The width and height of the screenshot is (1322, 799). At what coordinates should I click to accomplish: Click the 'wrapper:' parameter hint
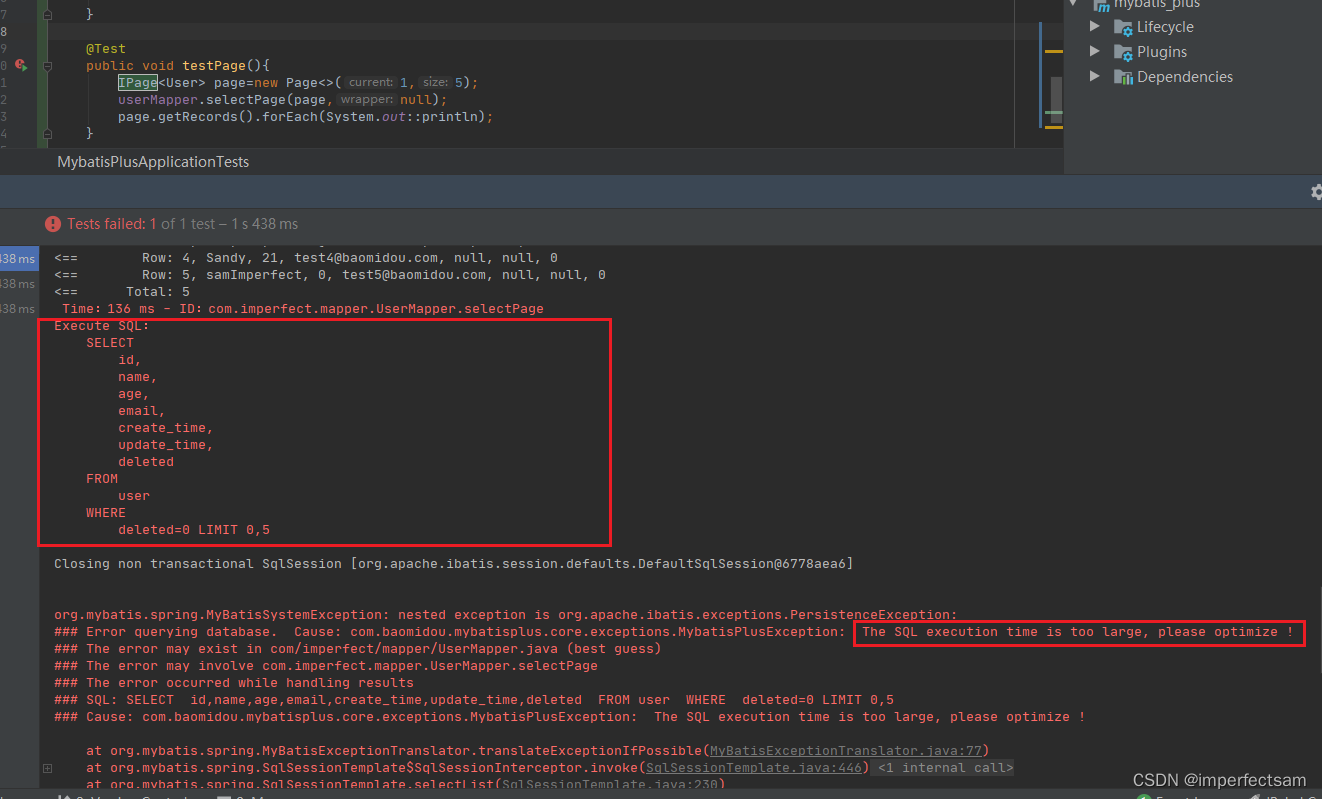(x=367, y=99)
